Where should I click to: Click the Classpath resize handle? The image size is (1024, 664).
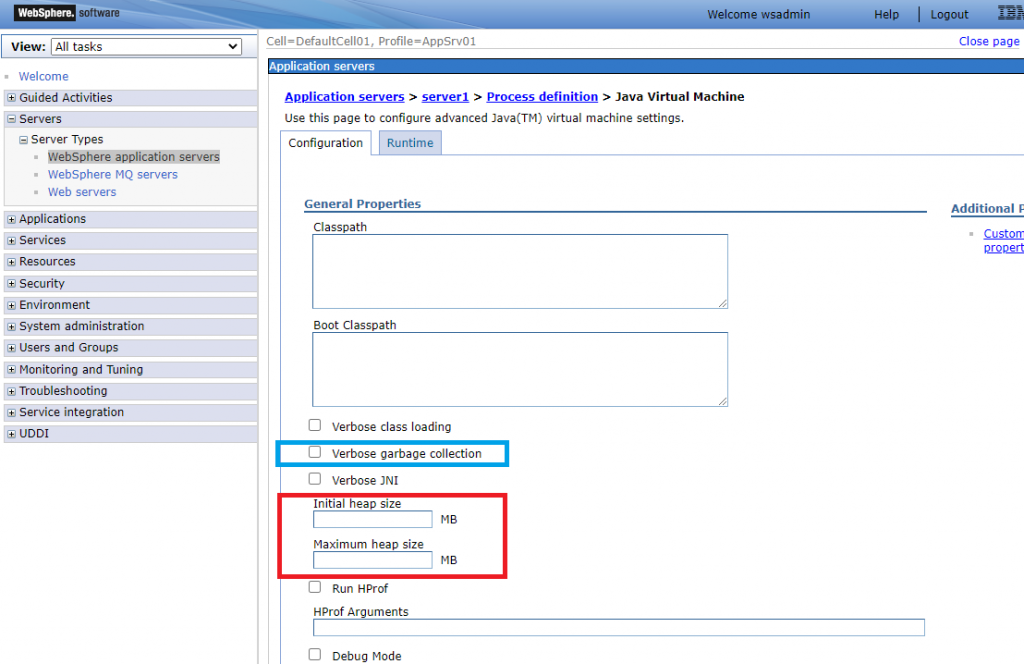coord(722,303)
